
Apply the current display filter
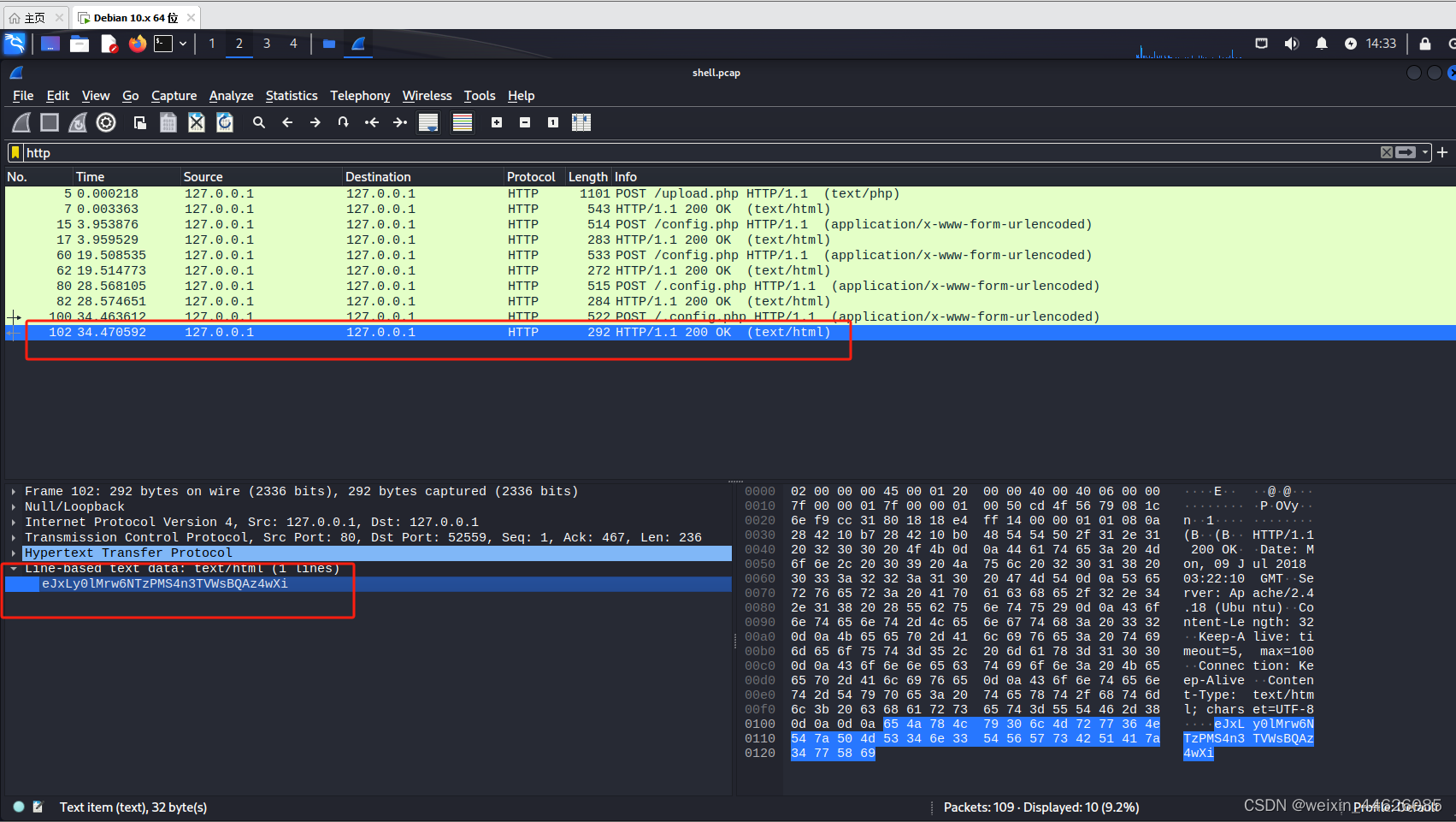click(1407, 152)
